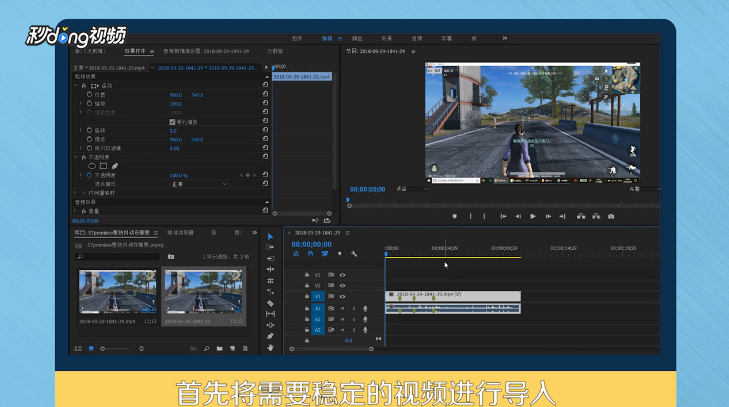Viewport: 729px width, 407px height.
Task: Switch to the Media Browser tab
Action: [x=180, y=233]
